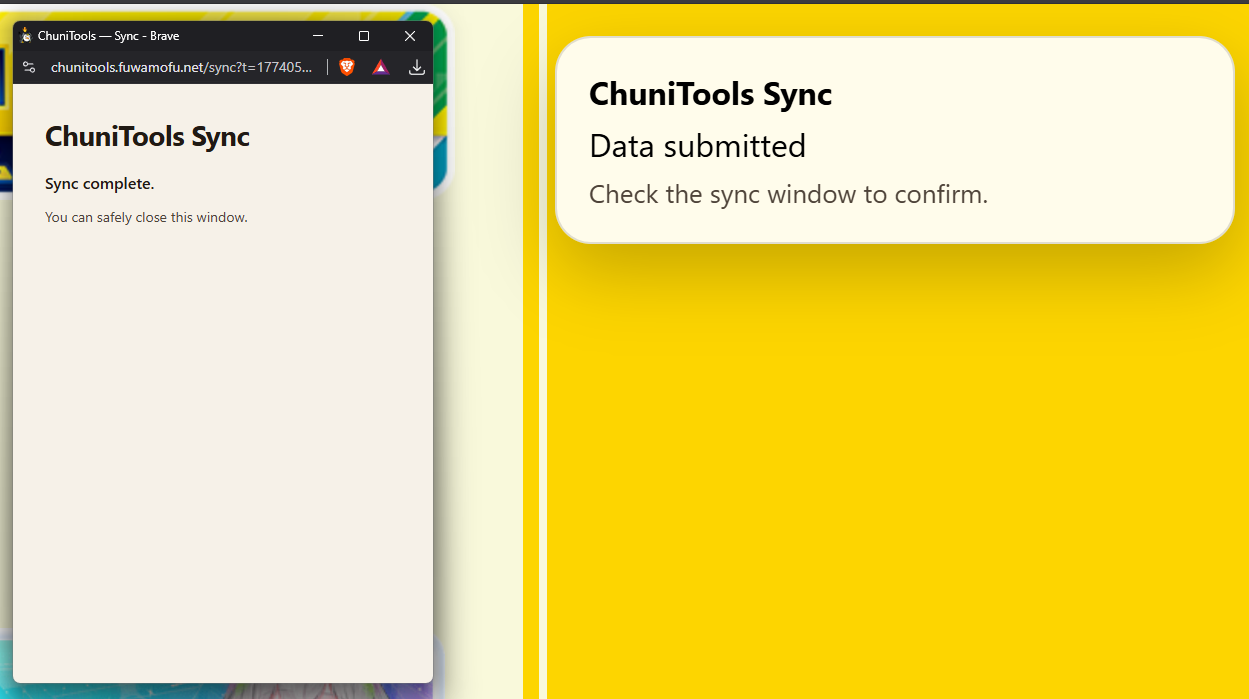Click "You can safely close this window." text
1249x699 pixels.
pos(146,217)
